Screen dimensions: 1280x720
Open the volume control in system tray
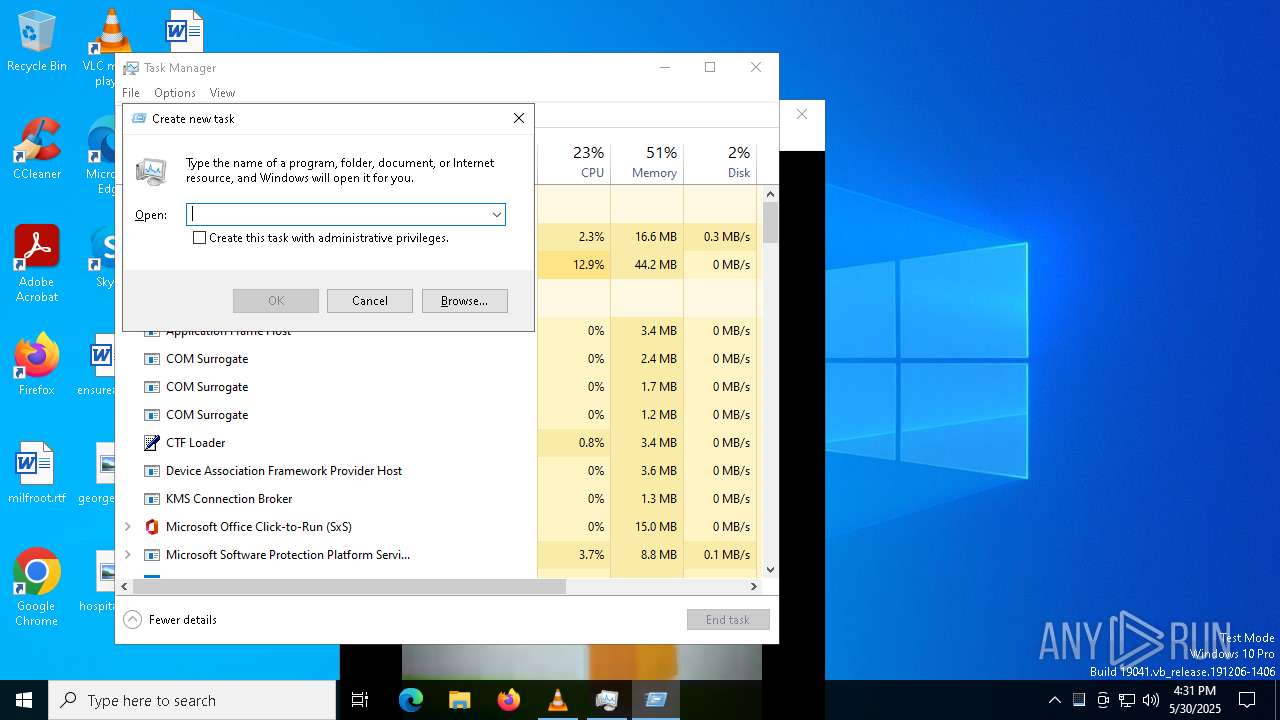pos(1151,700)
